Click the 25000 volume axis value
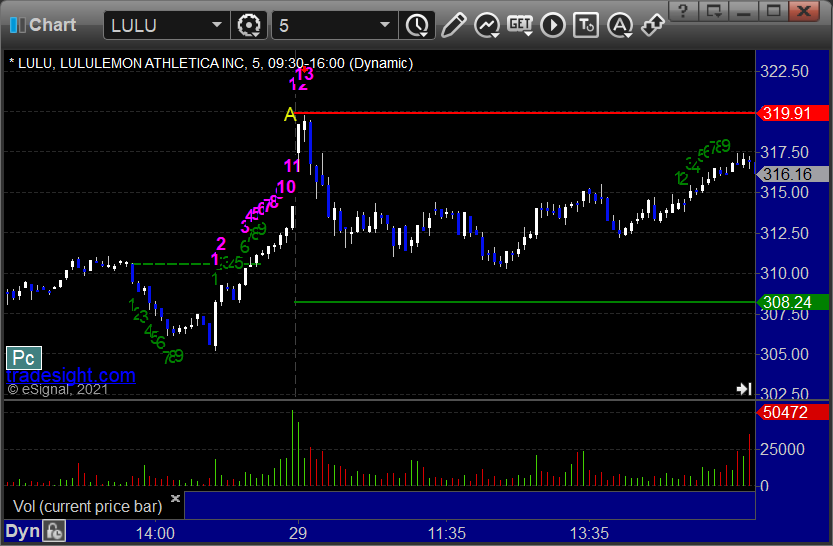 (782, 449)
